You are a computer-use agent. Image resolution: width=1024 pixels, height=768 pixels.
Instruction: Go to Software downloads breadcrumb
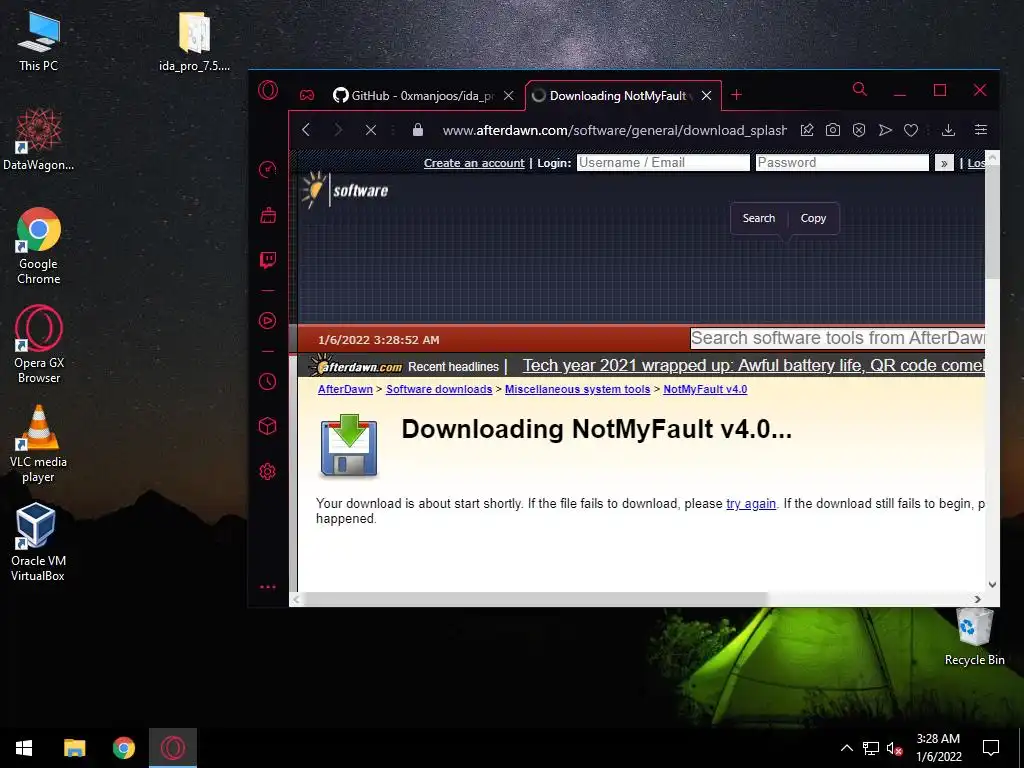(x=439, y=389)
